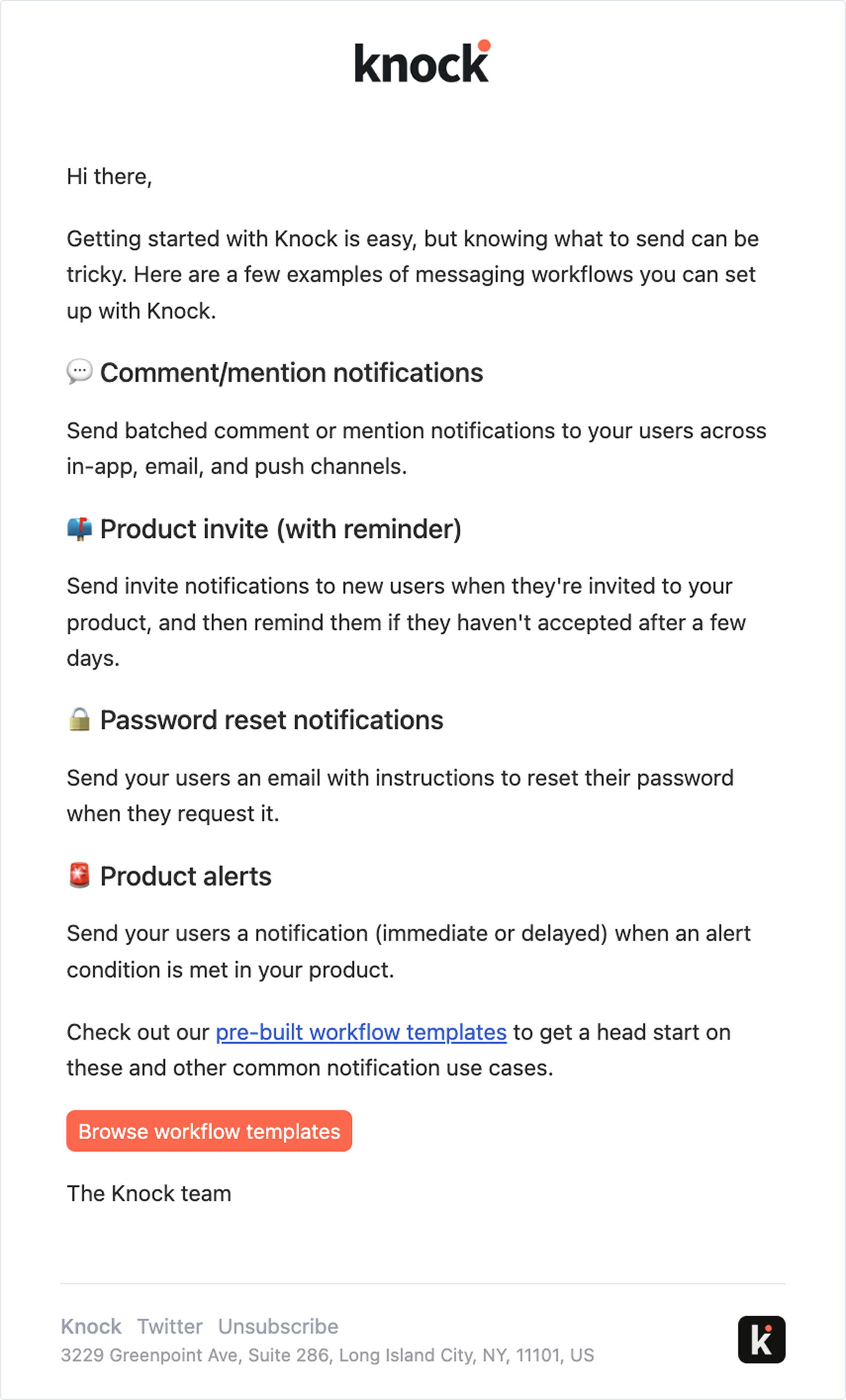Viewport: 846px width, 1400px height.
Task: Click the Password reset notifications heading
Action: [x=272, y=720]
